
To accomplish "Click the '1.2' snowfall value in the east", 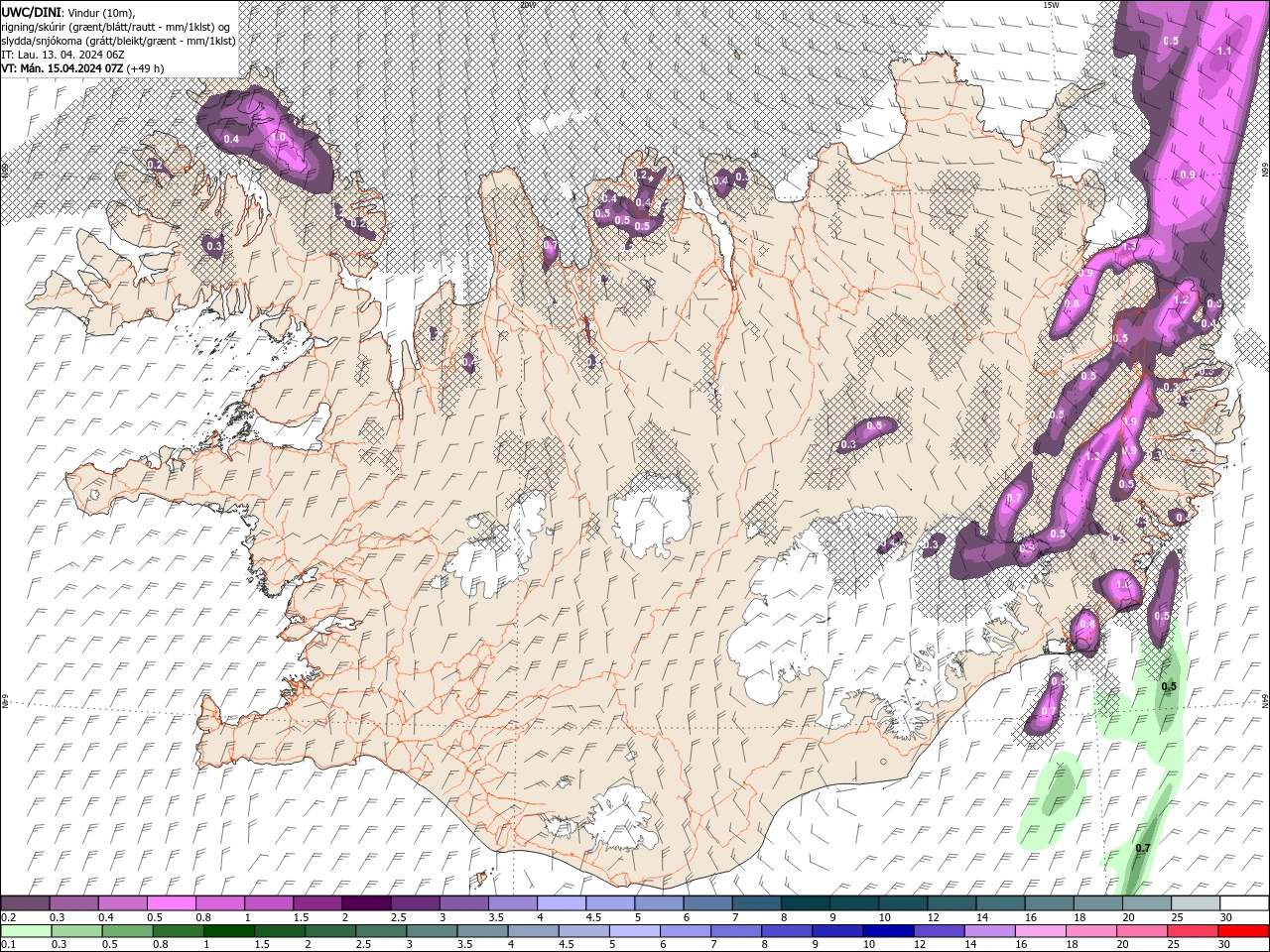I will pyautogui.click(x=1181, y=299).
